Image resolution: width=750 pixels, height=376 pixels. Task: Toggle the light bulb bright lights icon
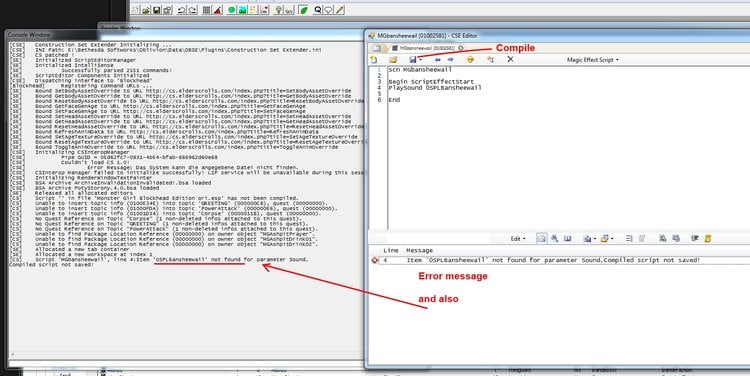tap(278, 10)
